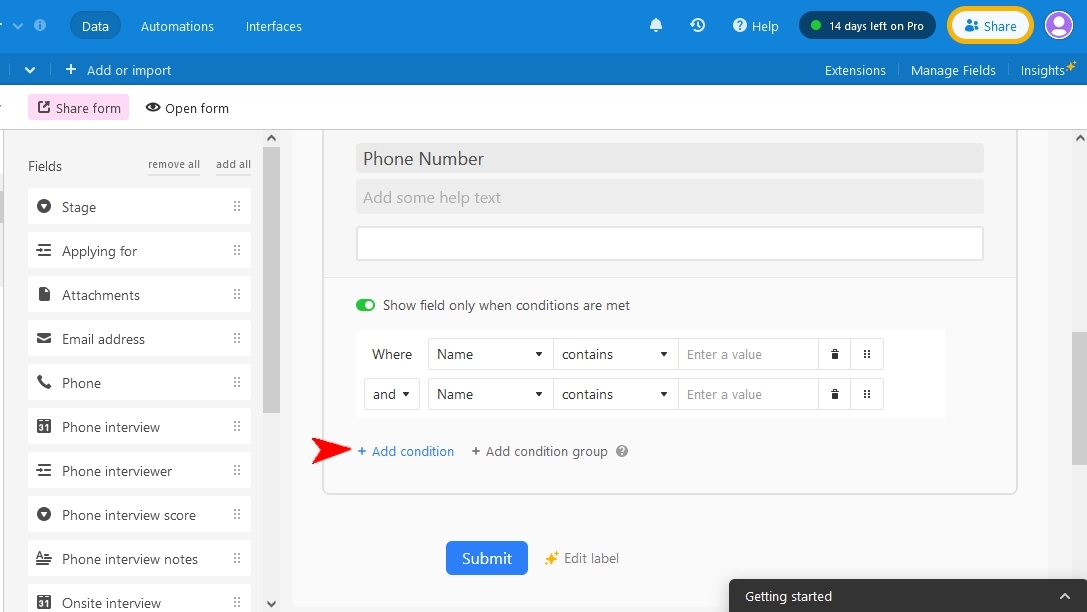Click the eye icon next to Open form
1087x612 pixels.
151,108
